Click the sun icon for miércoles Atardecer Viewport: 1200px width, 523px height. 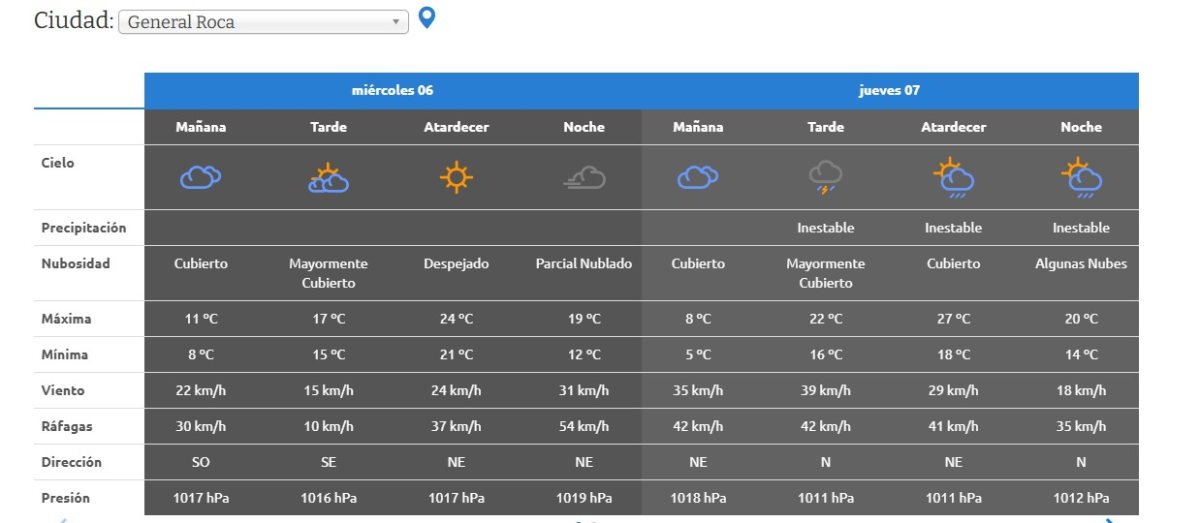[x=456, y=178]
